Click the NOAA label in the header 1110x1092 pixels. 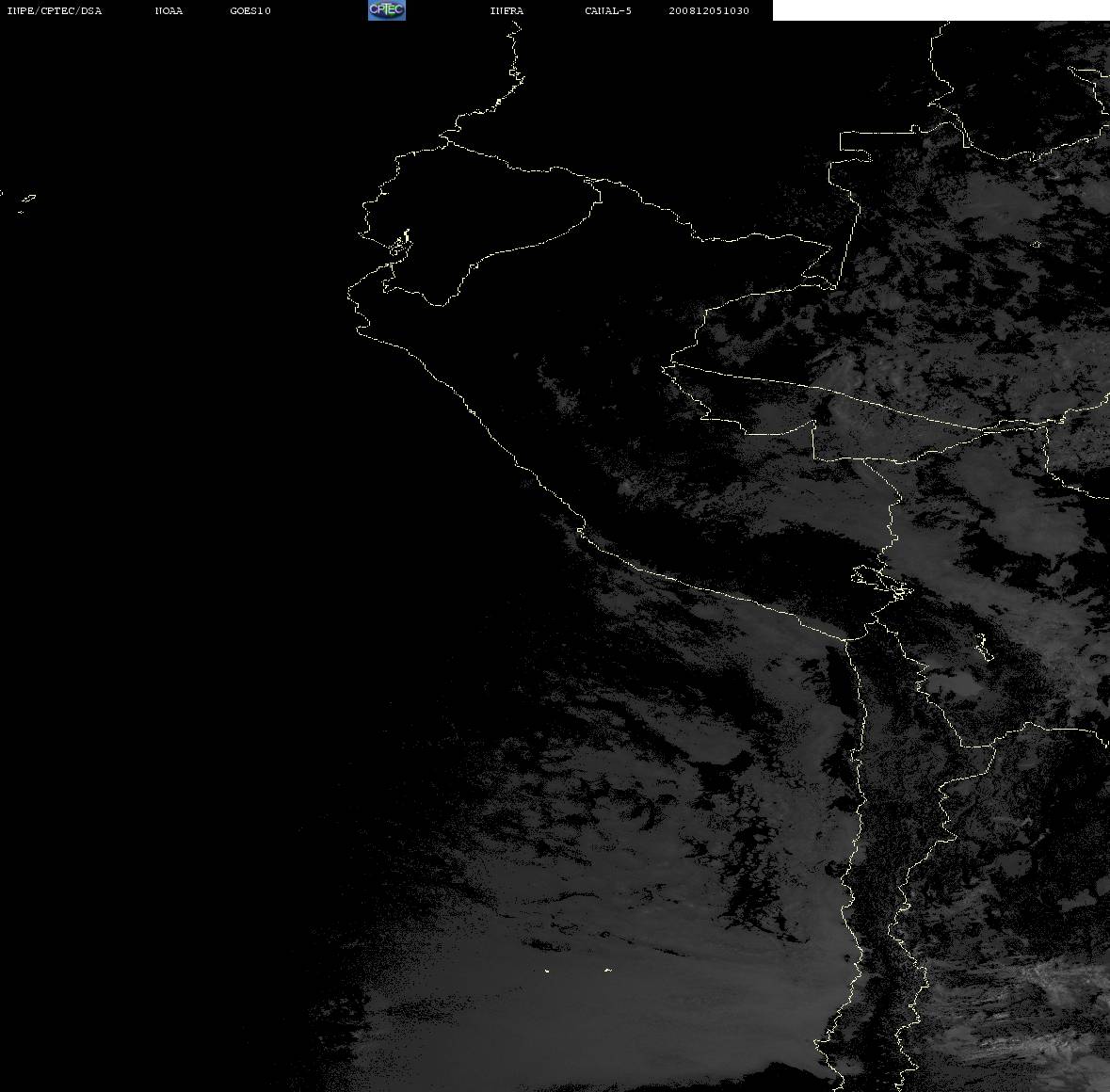tap(169, 10)
